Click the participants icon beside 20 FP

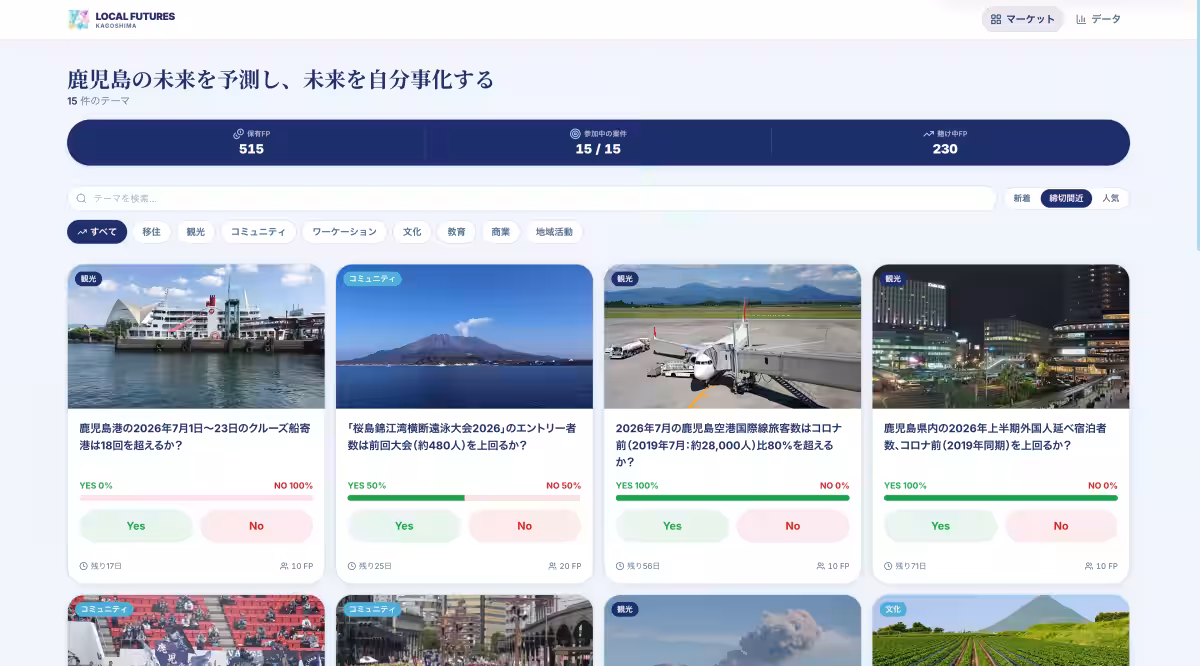tap(552, 566)
